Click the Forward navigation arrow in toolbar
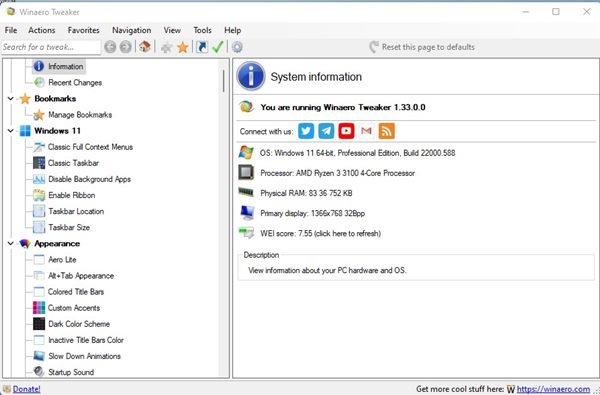Viewport: 600px width, 395px height. click(x=126, y=47)
